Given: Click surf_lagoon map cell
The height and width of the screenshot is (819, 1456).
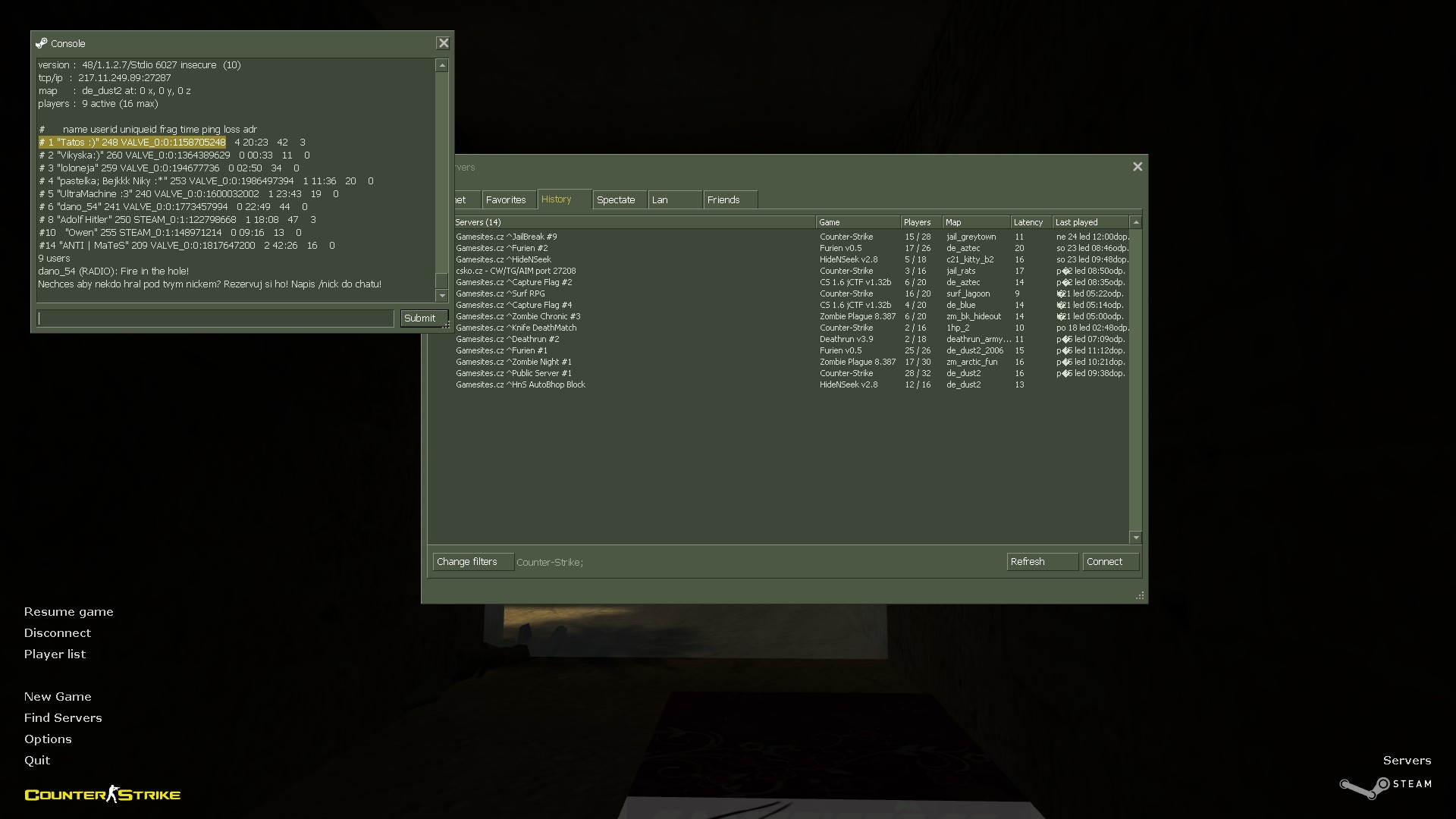Looking at the screenshot, I should coord(968,293).
